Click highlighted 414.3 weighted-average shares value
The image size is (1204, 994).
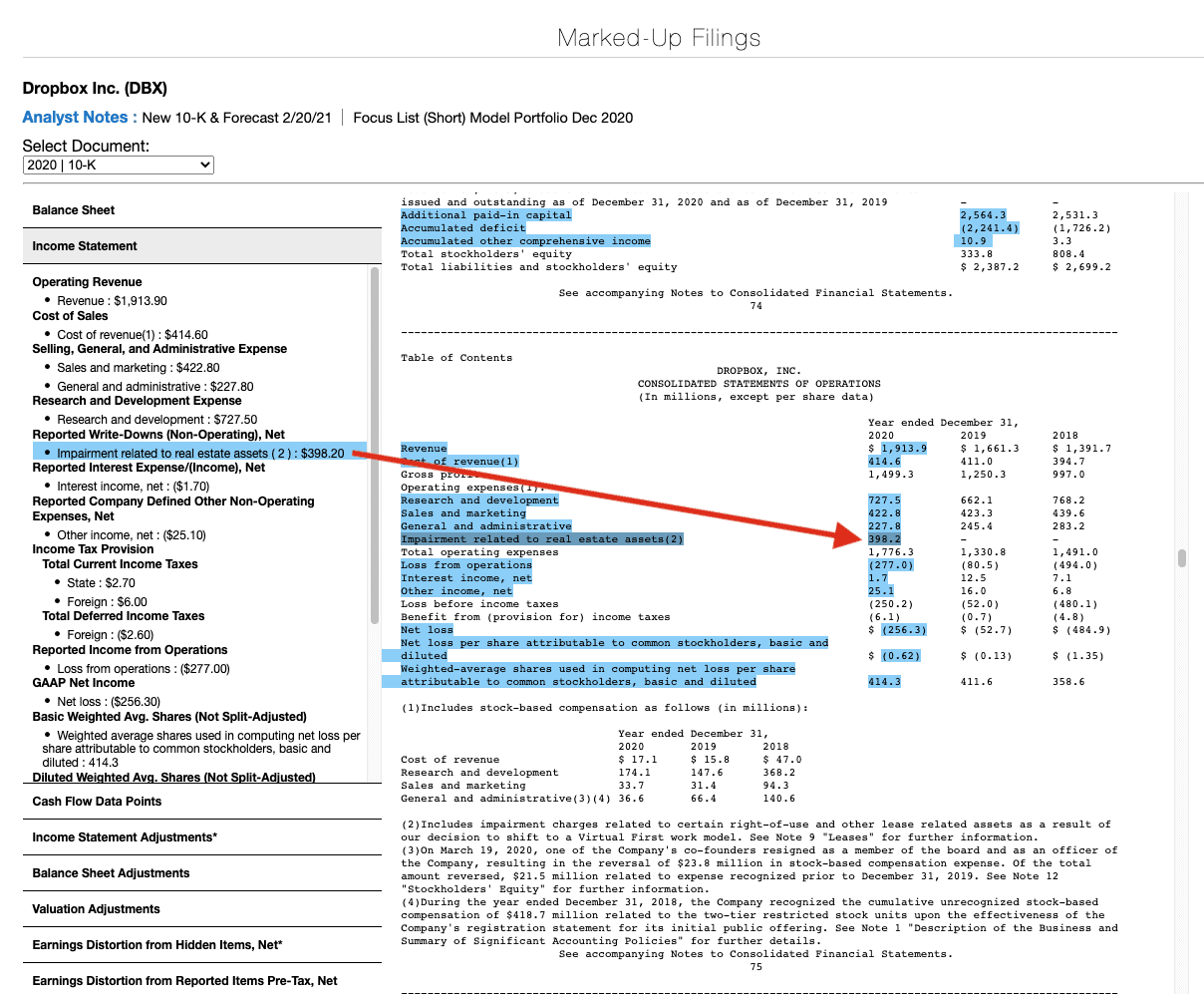(x=884, y=682)
